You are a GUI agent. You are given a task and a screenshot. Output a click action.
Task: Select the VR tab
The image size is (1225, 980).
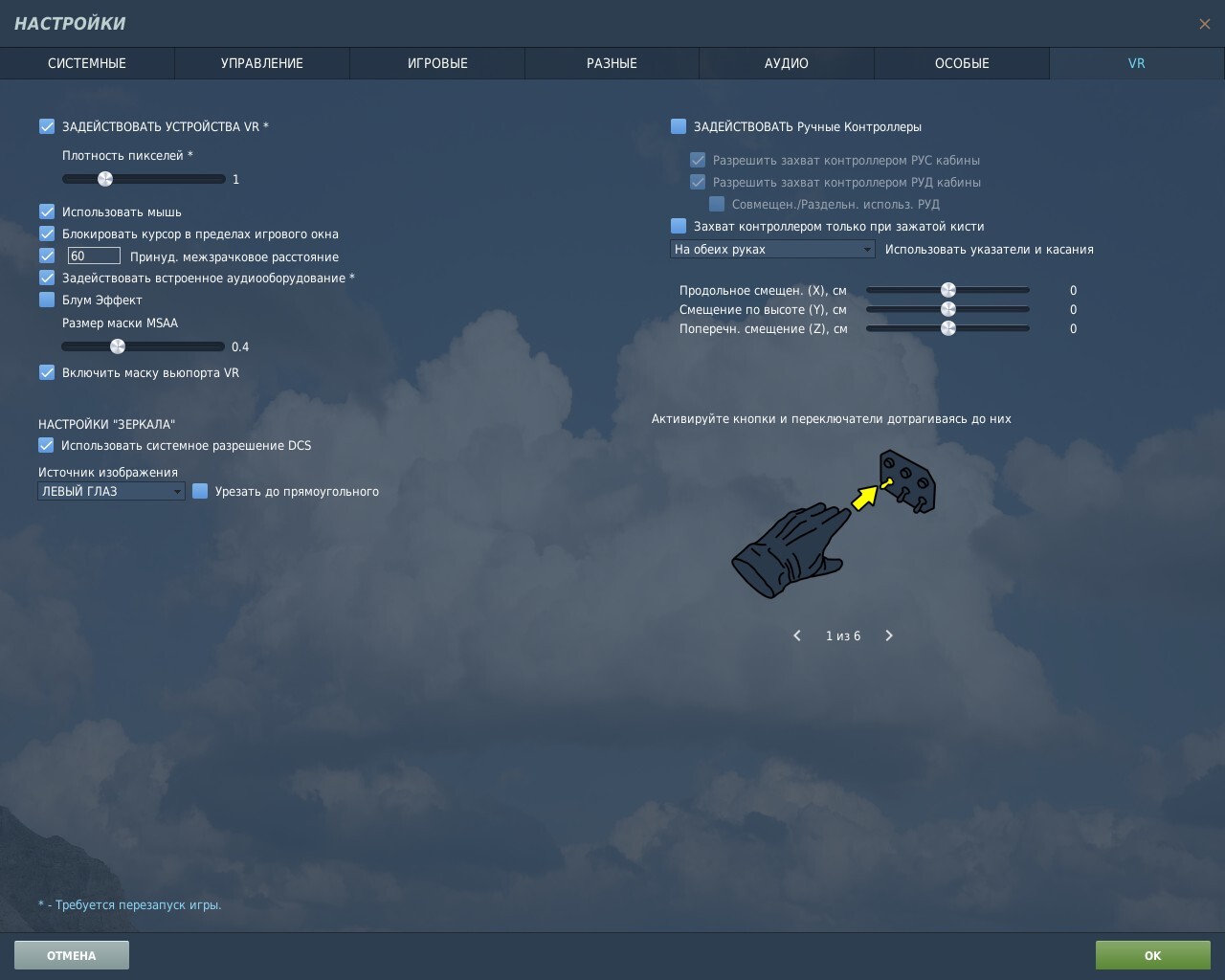pyautogui.click(x=1137, y=63)
